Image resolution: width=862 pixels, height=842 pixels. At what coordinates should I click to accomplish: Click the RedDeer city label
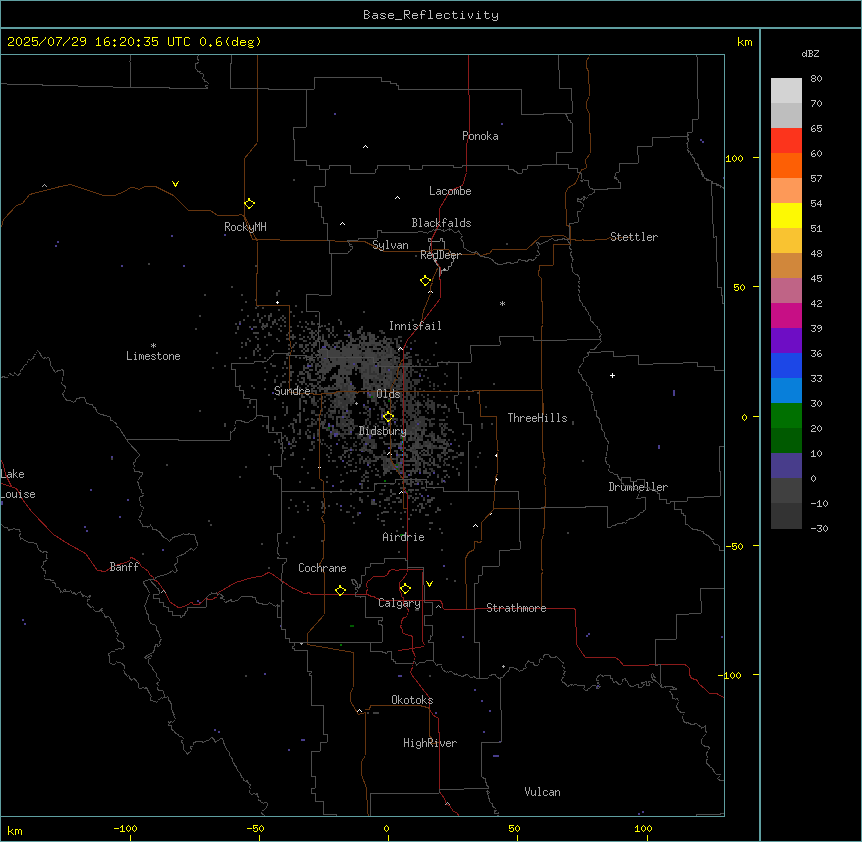(440, 255)
